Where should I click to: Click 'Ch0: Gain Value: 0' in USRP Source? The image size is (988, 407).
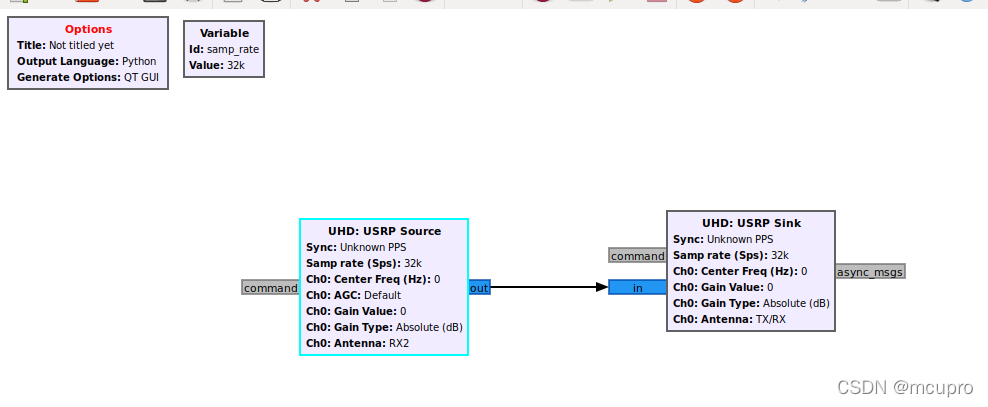[356, 311]
